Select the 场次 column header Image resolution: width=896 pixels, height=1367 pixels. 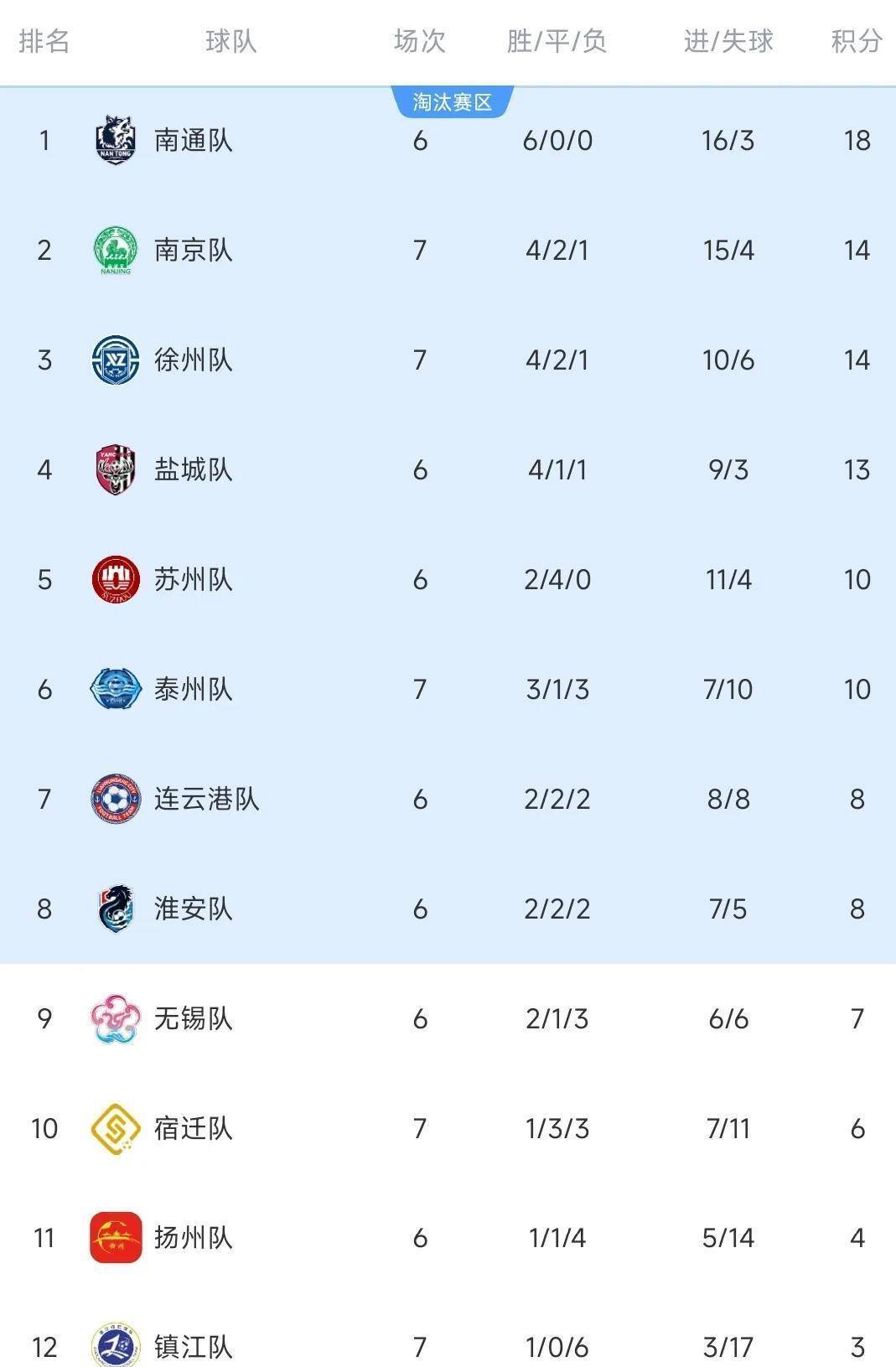[x=420, y=40]
